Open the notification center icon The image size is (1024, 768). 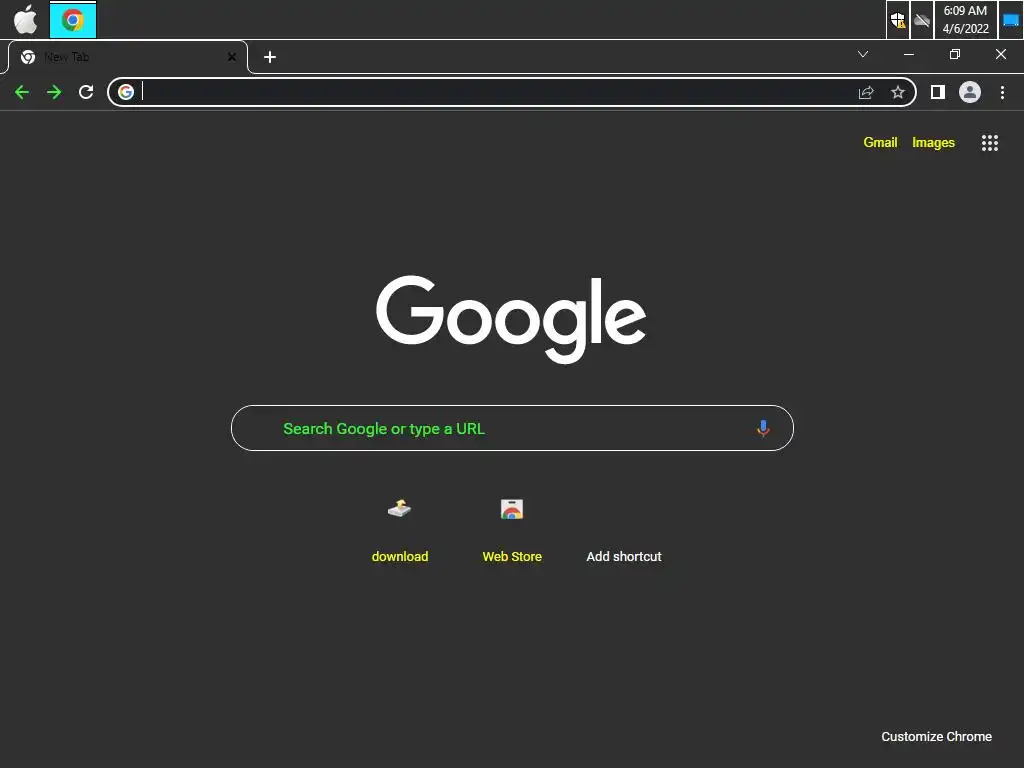tap(1010, 20)
